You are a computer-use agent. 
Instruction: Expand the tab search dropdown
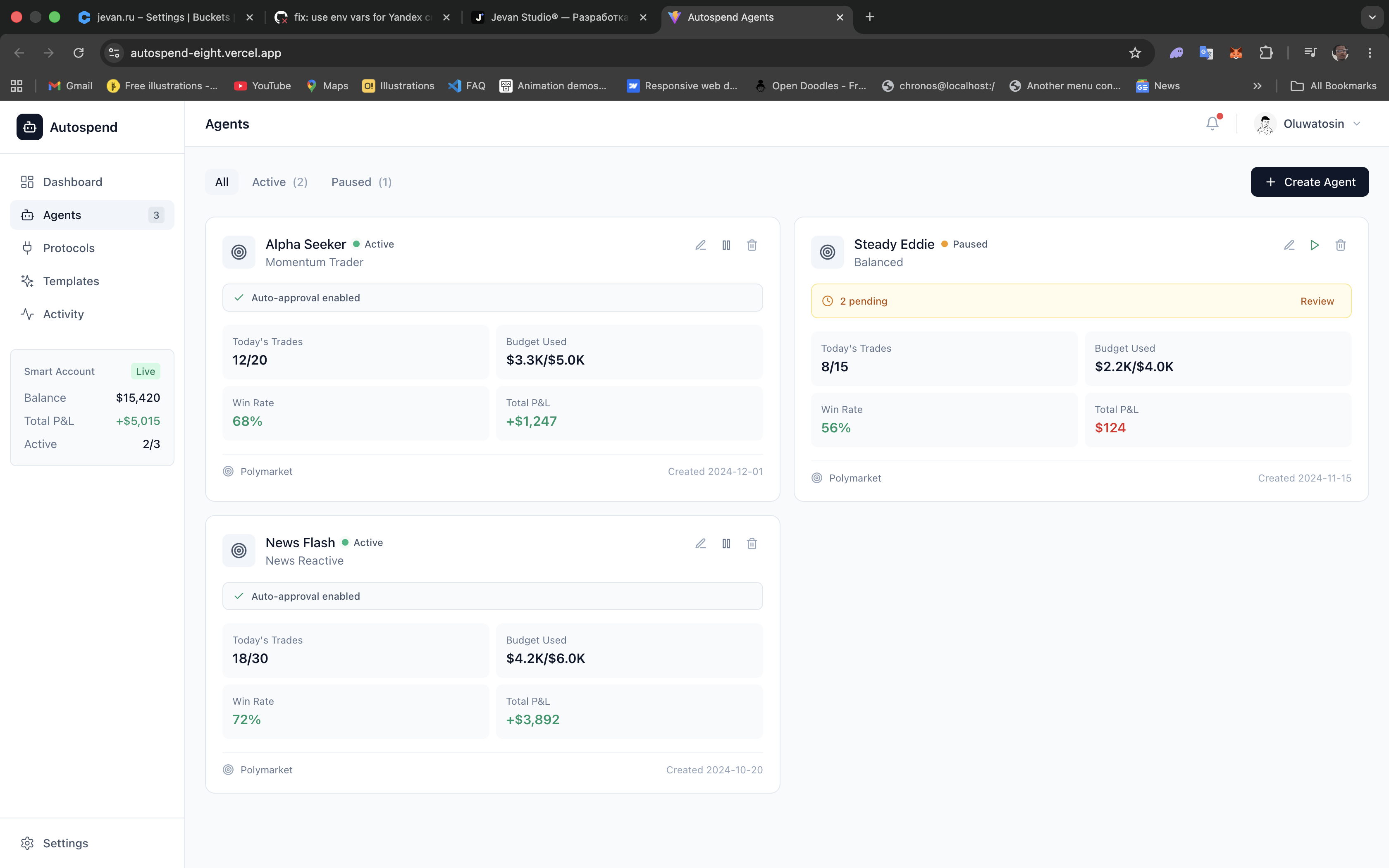1372,17
